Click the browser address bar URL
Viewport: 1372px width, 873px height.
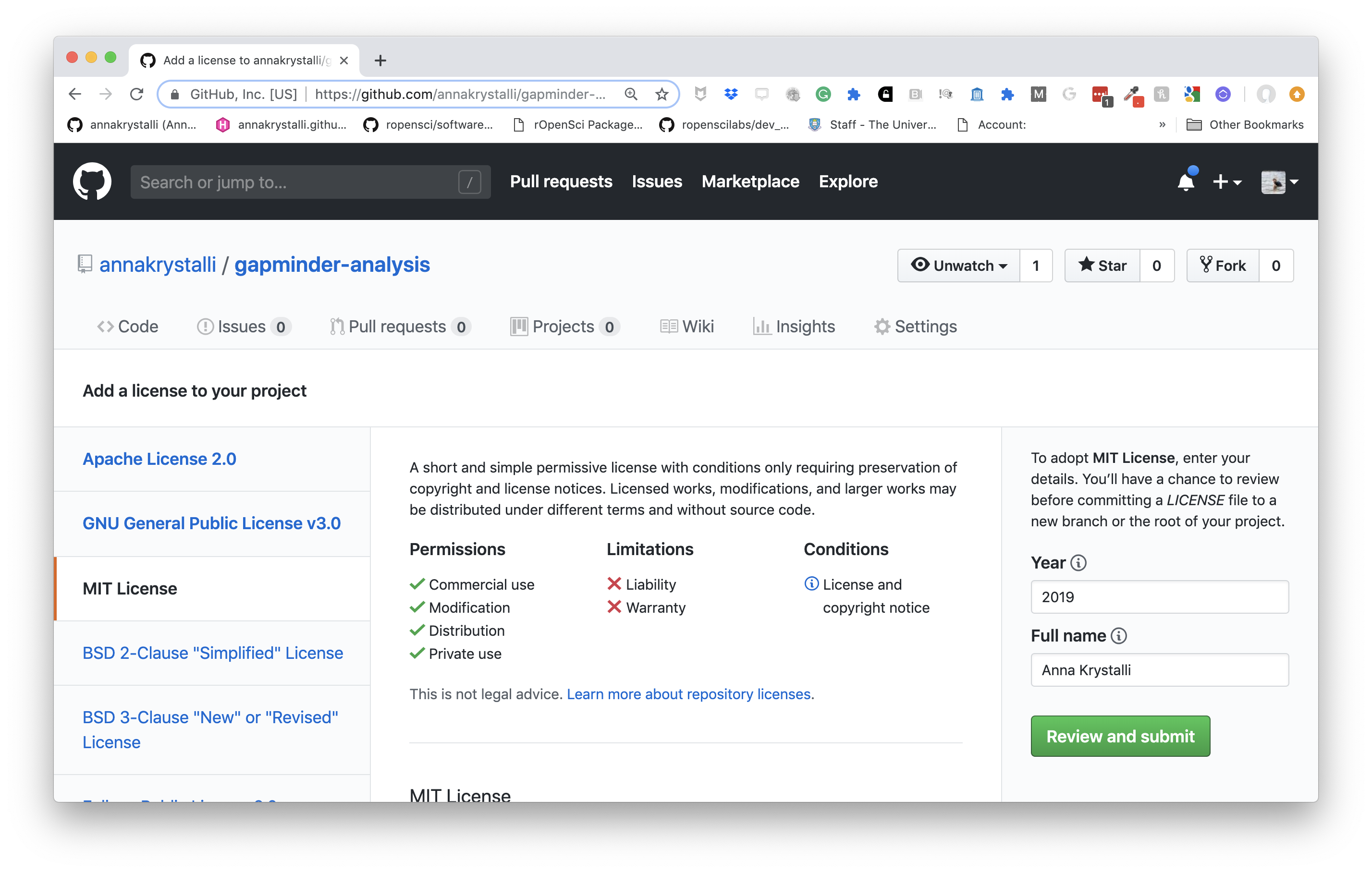point(460,94)
